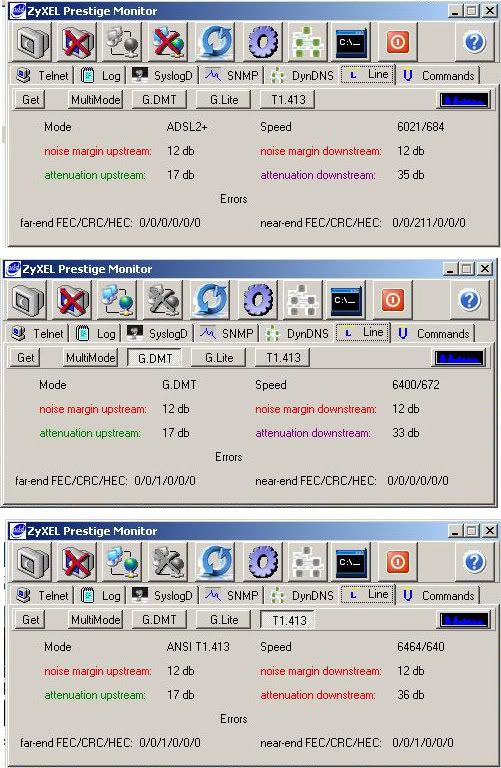Click the red power button in ANSI T1.413 window

coord(398,562)
